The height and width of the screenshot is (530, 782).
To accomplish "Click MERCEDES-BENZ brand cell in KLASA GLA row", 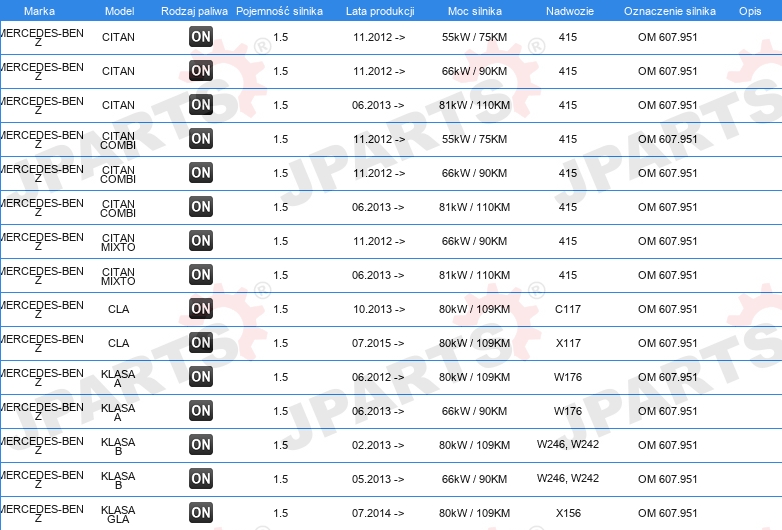I will pos(41,514).
